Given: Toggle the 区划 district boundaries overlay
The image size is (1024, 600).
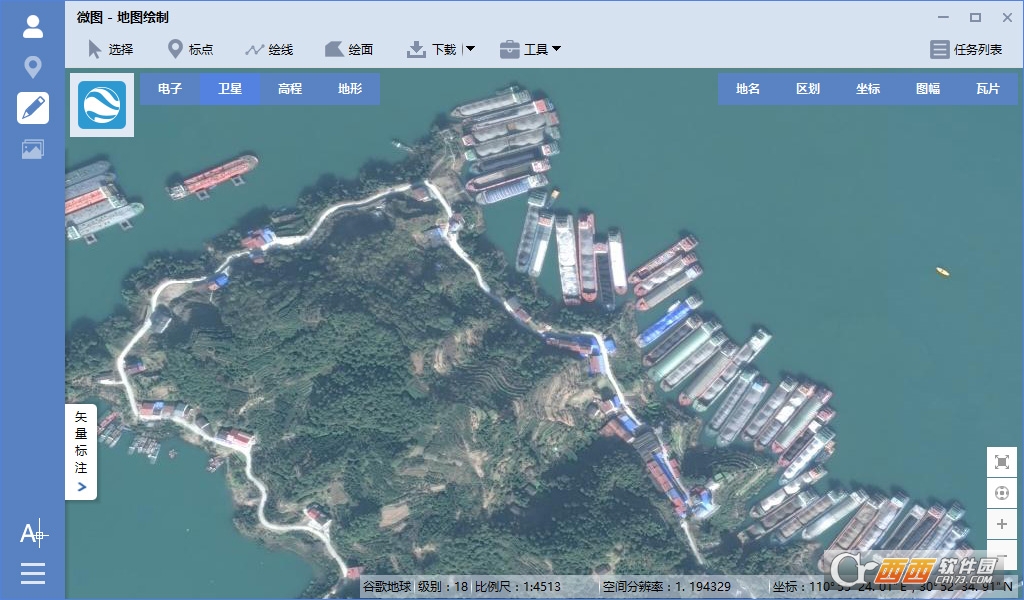Looking at the screenshot, I should [808, 89].
